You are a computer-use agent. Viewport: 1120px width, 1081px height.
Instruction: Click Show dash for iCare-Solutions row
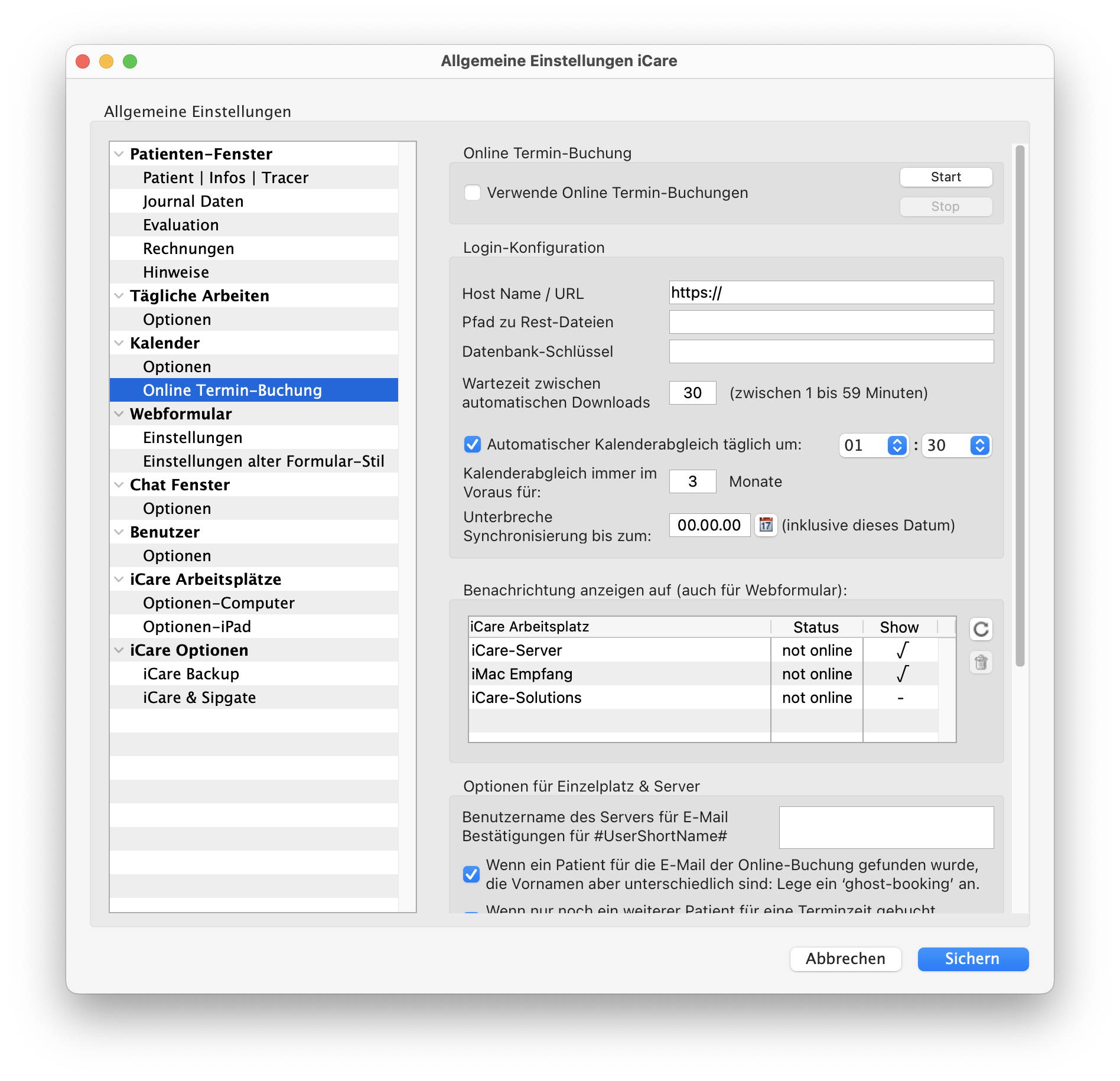(x=900, y=698)
